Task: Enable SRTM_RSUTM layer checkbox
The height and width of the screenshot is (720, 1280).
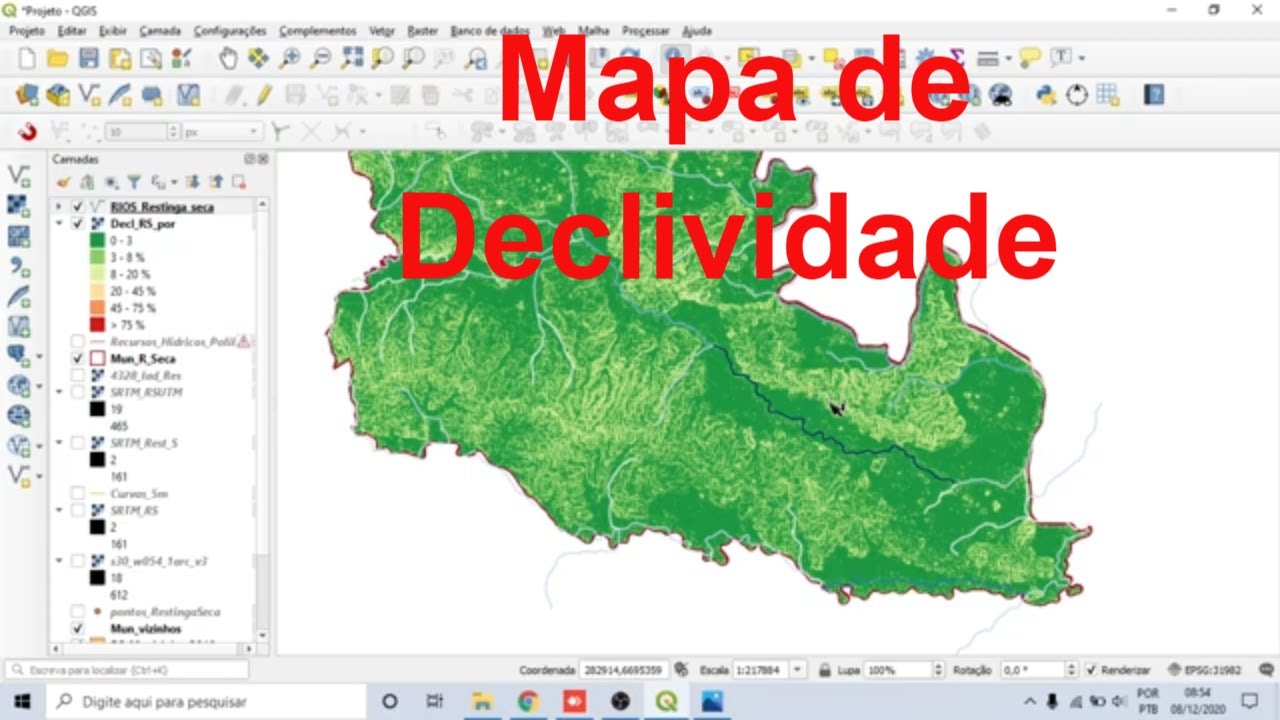Action: [77, 392]
